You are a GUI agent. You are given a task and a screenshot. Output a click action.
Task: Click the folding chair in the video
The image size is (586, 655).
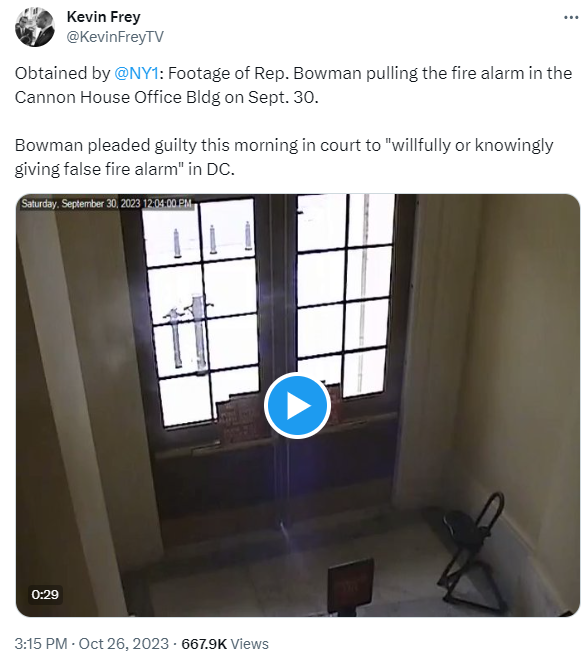(473, 549)
